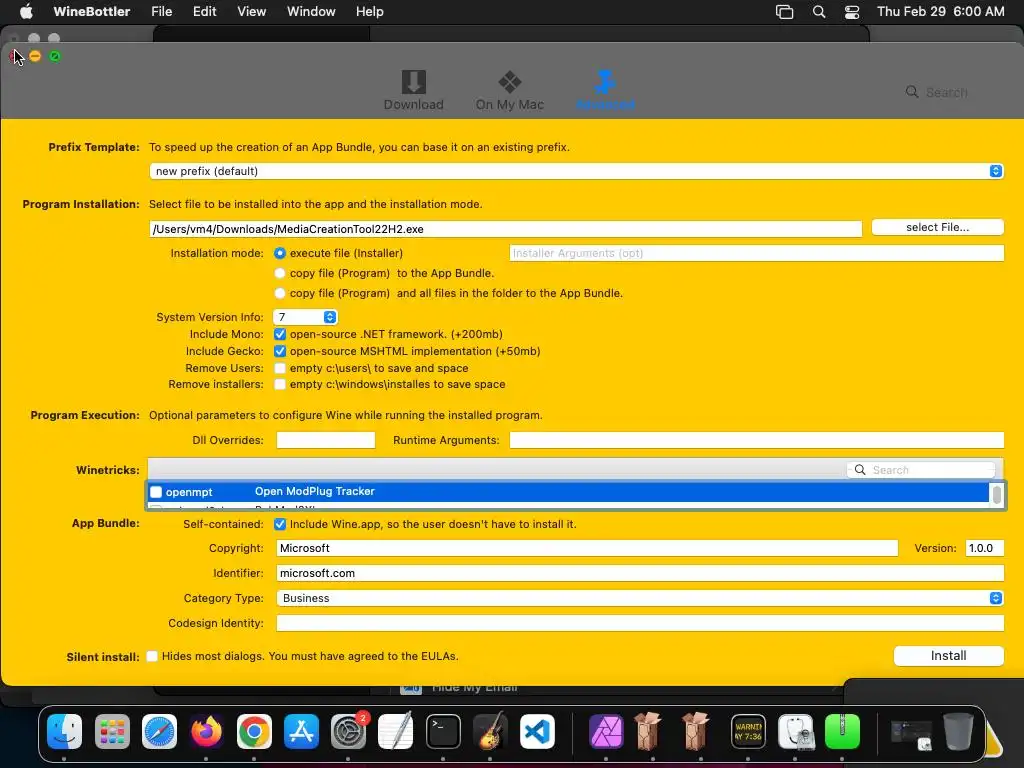Switch to the On My Mac section
Image resolution: width=1024 pixels, height=768 pixels.
click(509, 90)
